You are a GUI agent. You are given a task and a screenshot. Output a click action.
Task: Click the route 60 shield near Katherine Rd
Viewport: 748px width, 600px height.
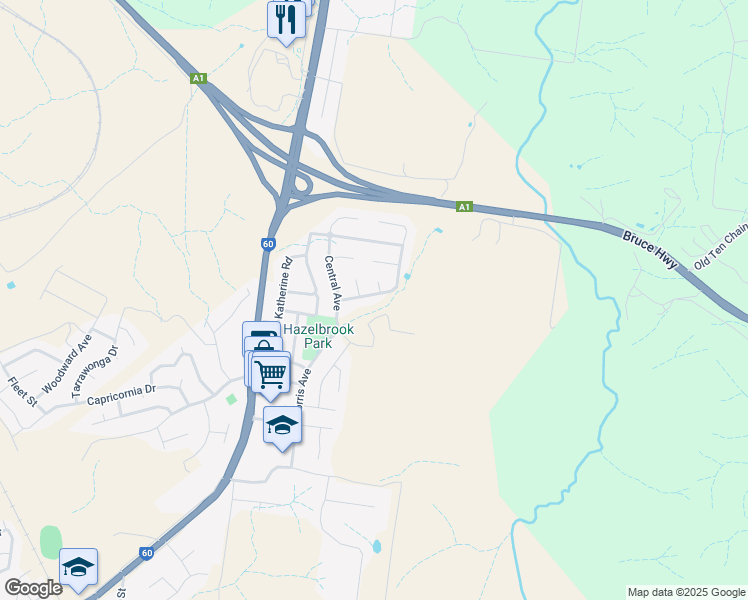(268, 244)
